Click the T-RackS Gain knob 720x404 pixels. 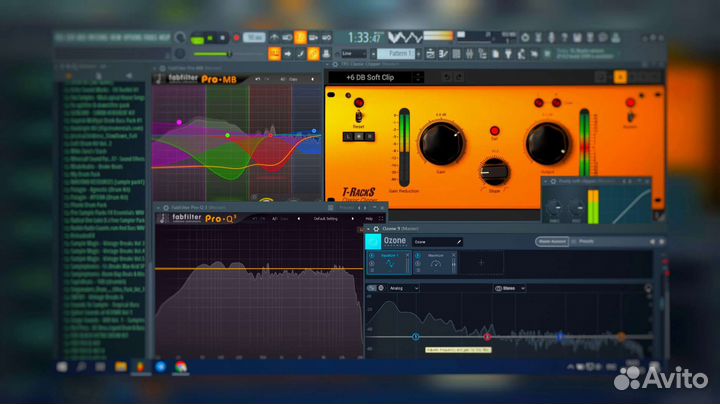[x=443, y=144]
